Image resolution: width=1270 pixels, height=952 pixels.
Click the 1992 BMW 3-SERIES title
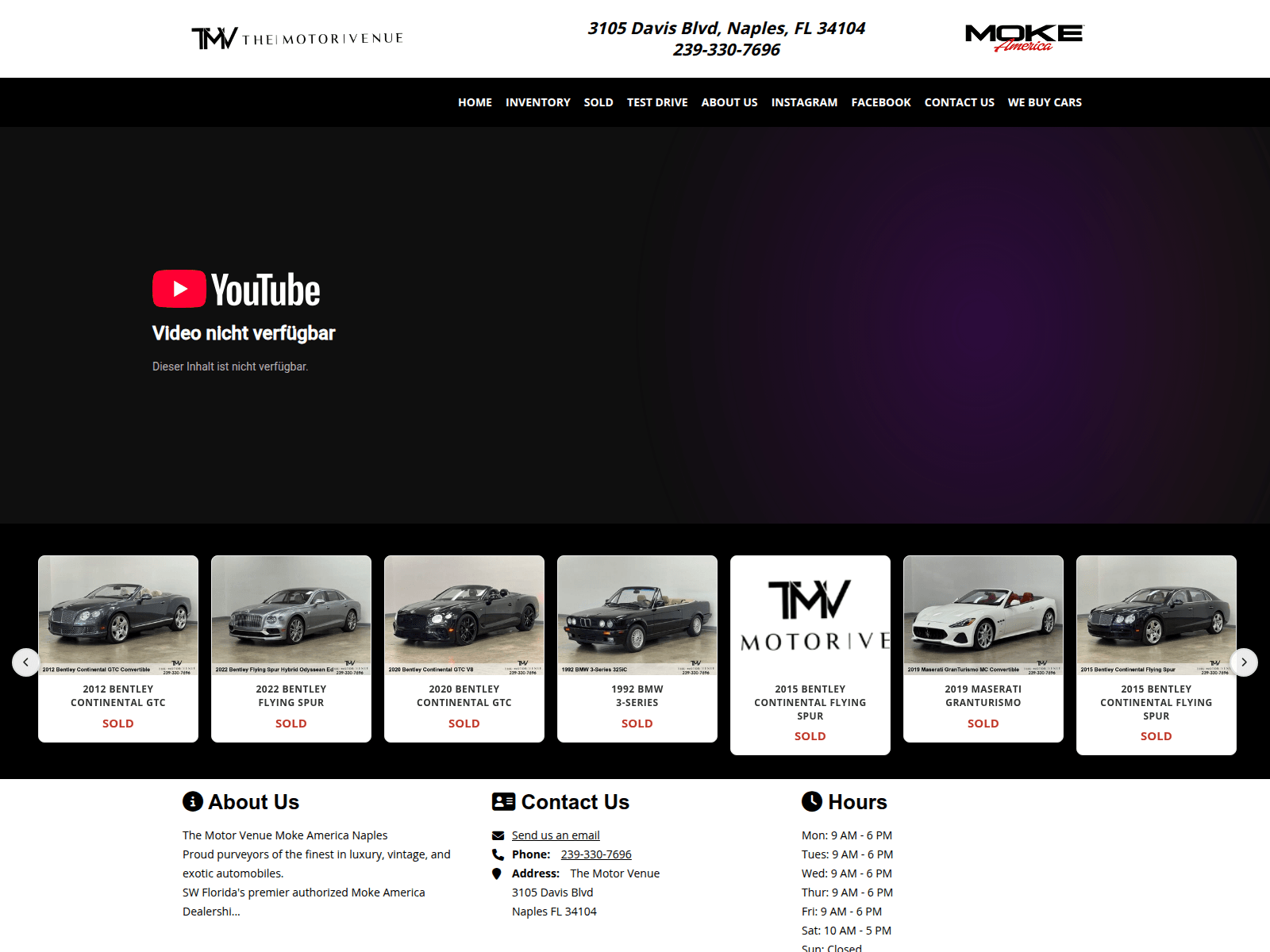click(637, 696)
